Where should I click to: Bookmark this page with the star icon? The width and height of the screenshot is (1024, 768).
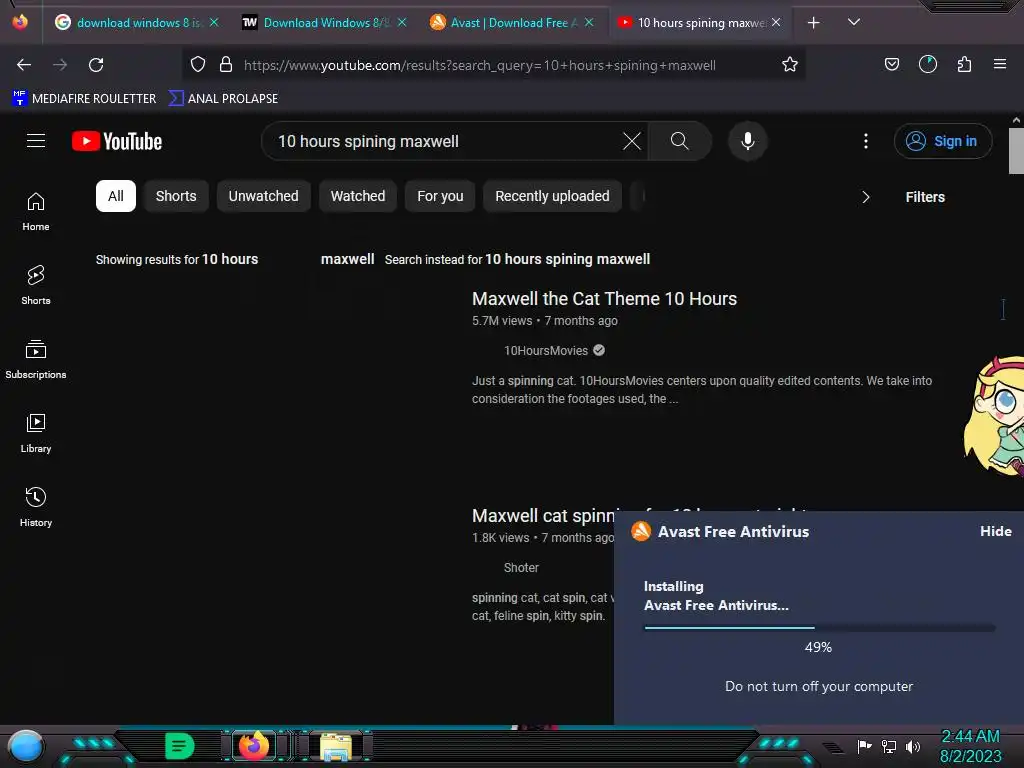point(790,64)
